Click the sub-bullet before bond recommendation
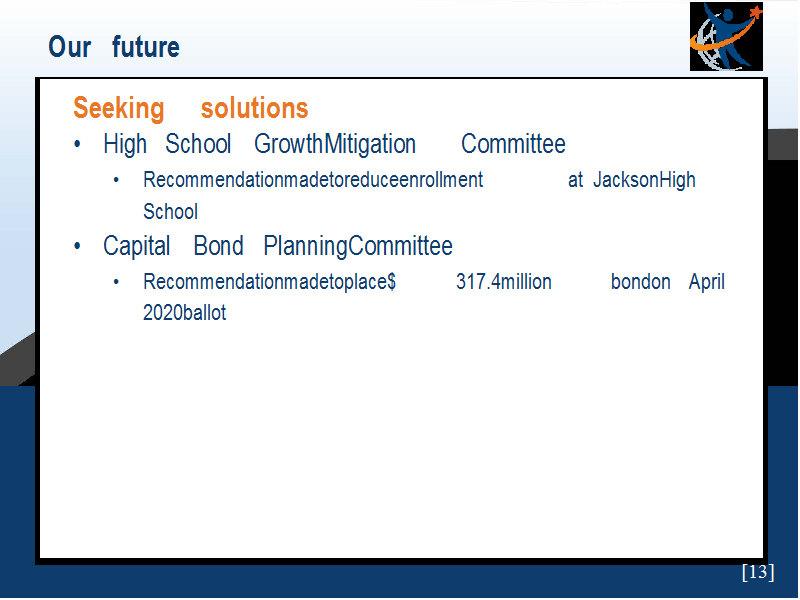800x600 pixels. coord(116,282)
